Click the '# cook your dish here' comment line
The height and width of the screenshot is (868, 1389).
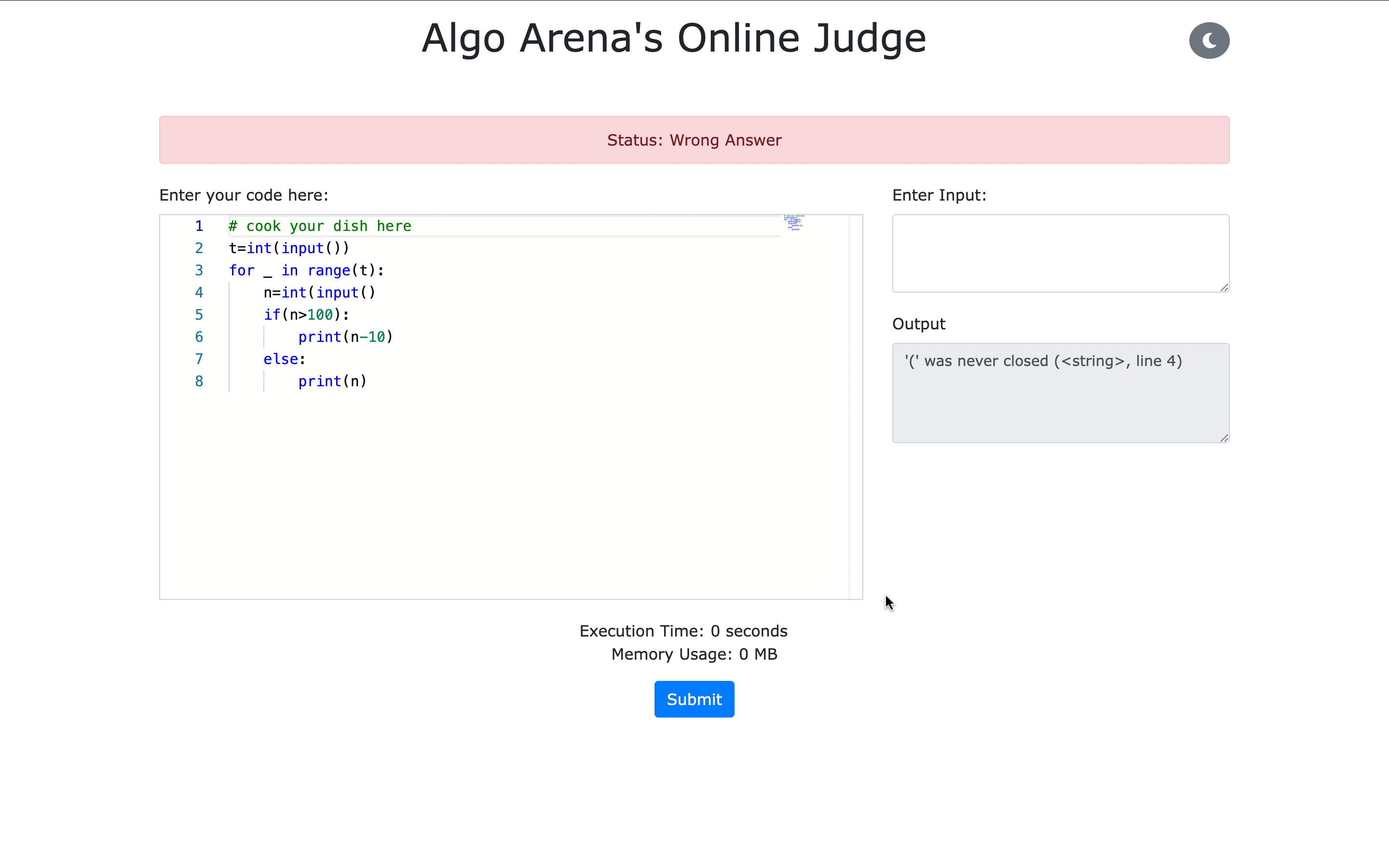[x=320, y=226]
